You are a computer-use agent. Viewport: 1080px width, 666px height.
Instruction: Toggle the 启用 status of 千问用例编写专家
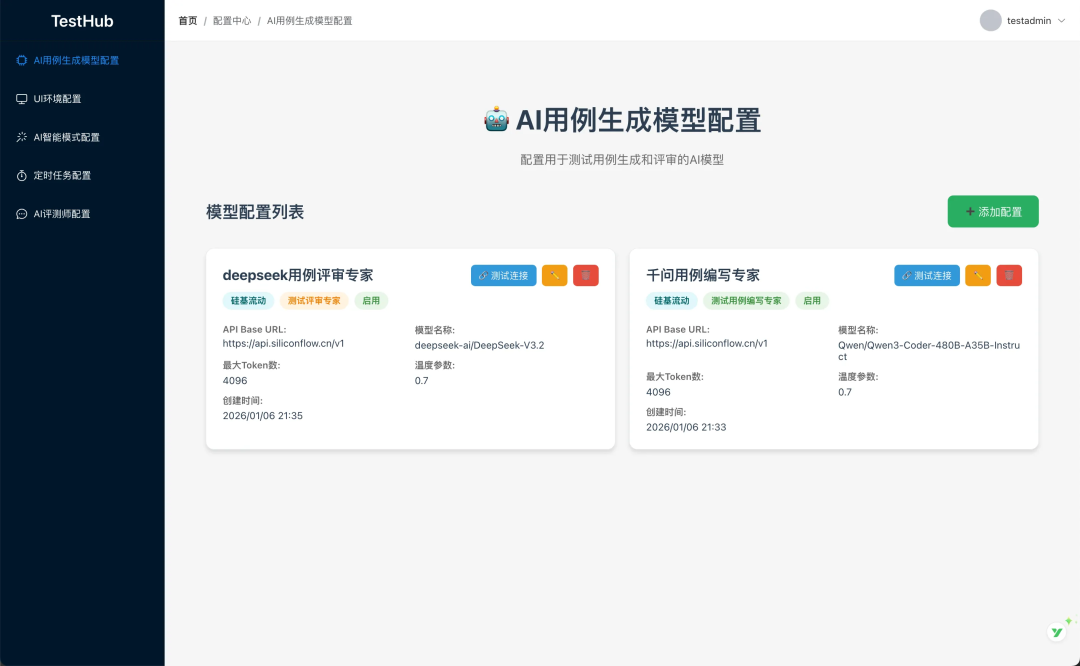(x=811, y=300)
